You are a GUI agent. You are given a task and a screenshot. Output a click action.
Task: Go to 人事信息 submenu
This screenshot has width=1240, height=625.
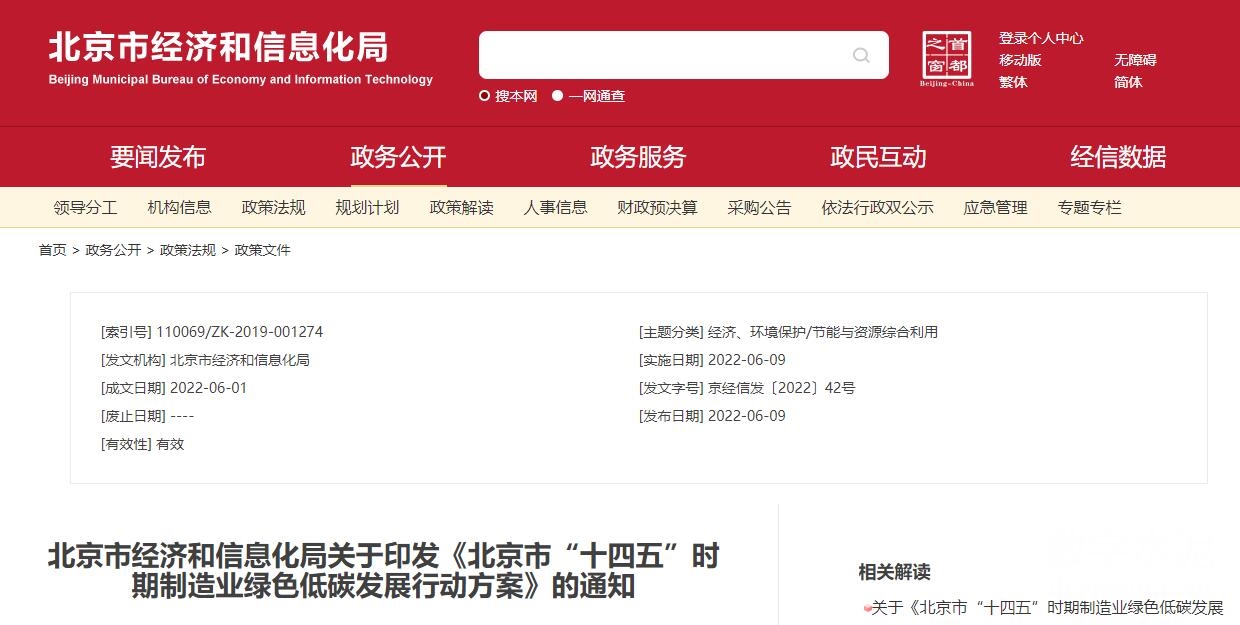tap(556, 208)
